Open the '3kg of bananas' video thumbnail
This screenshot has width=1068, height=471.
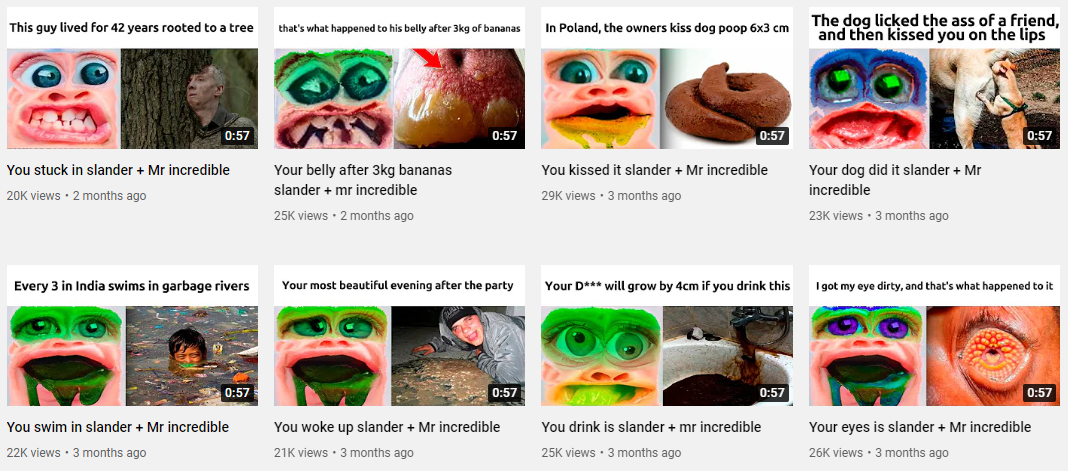coord(399,78)
